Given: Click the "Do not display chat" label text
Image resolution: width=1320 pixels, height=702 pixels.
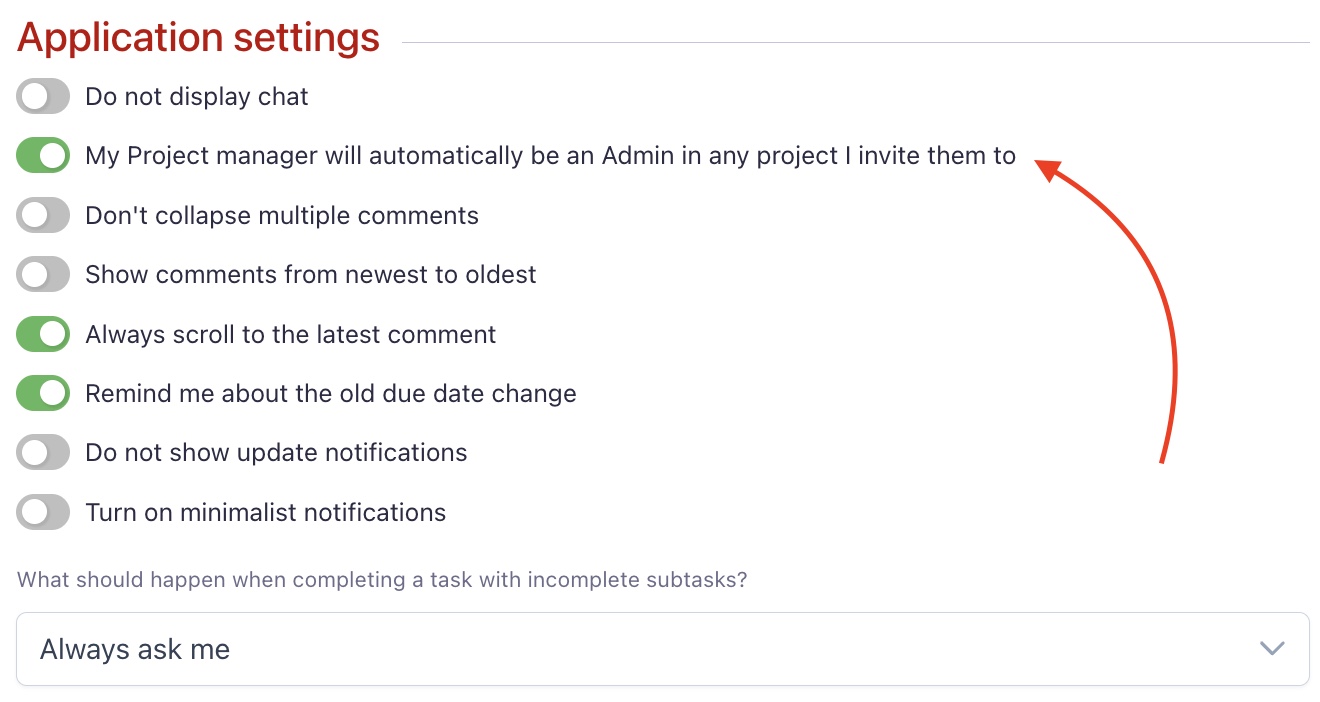Looking at the screenshot, I should pos(197,97).
